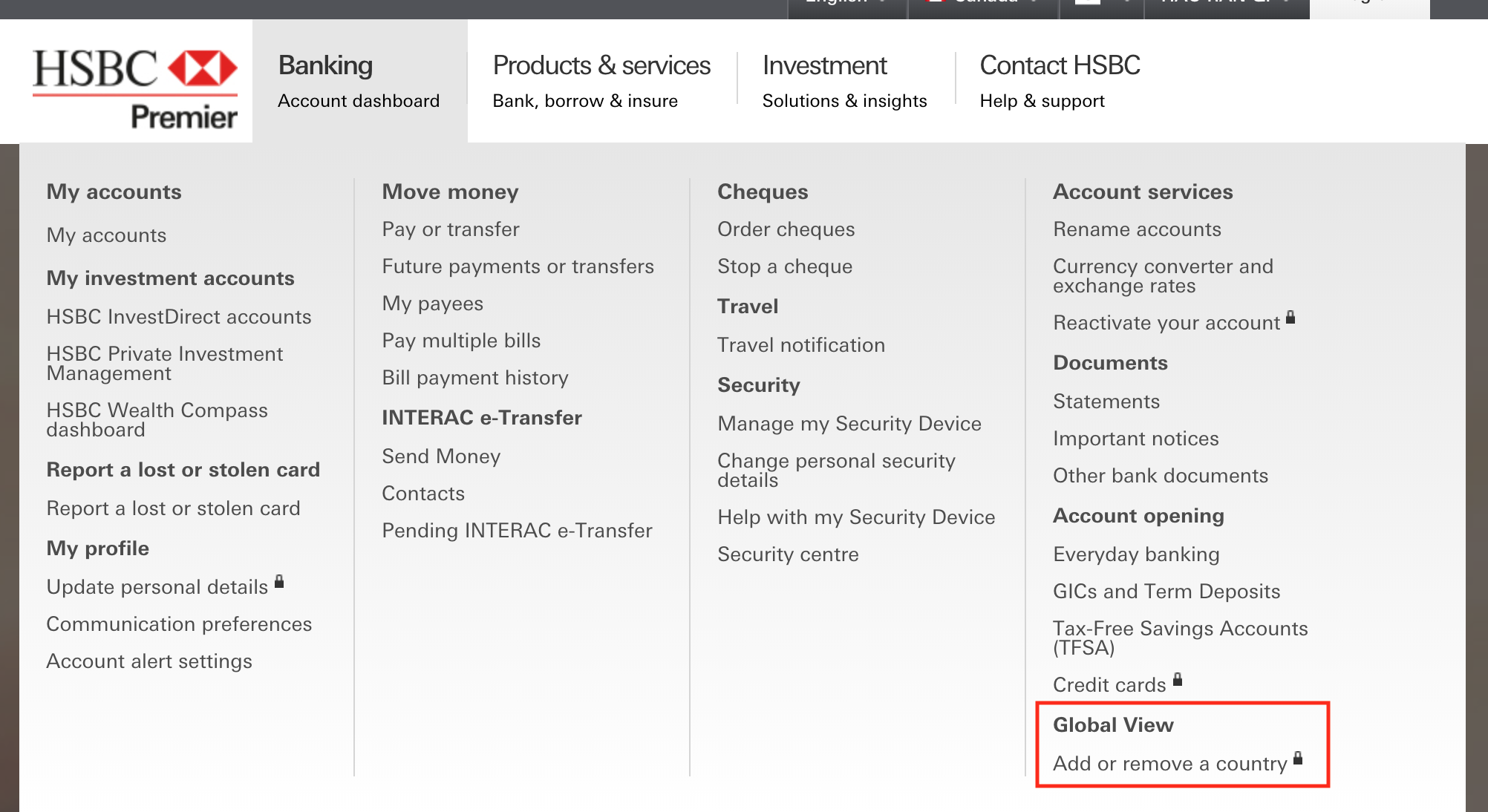Click the lock icon beside Reactivate your account

1290,318
